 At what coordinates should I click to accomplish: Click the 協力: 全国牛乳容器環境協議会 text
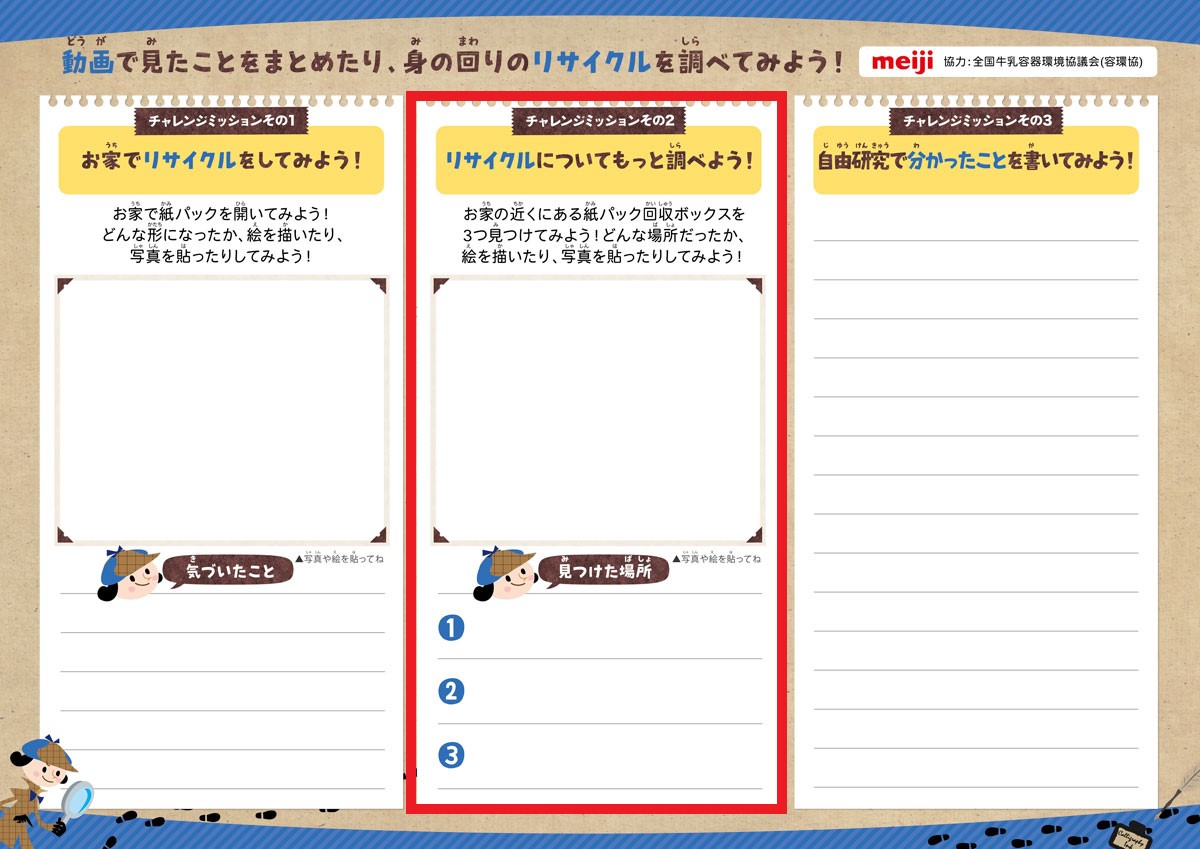coord(1049,62)
